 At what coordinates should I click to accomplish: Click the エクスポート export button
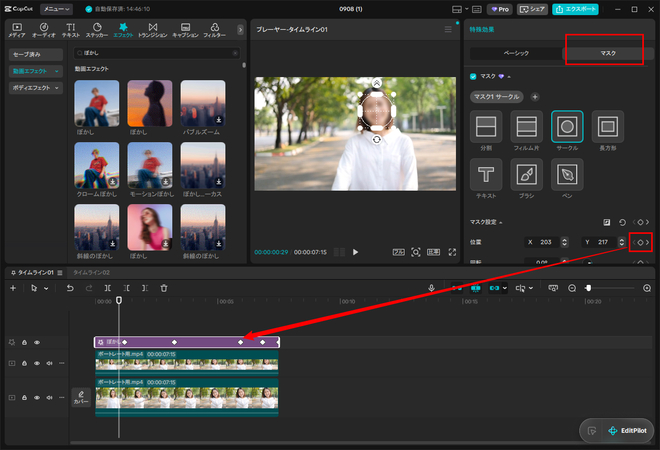(x=575, y=9)
